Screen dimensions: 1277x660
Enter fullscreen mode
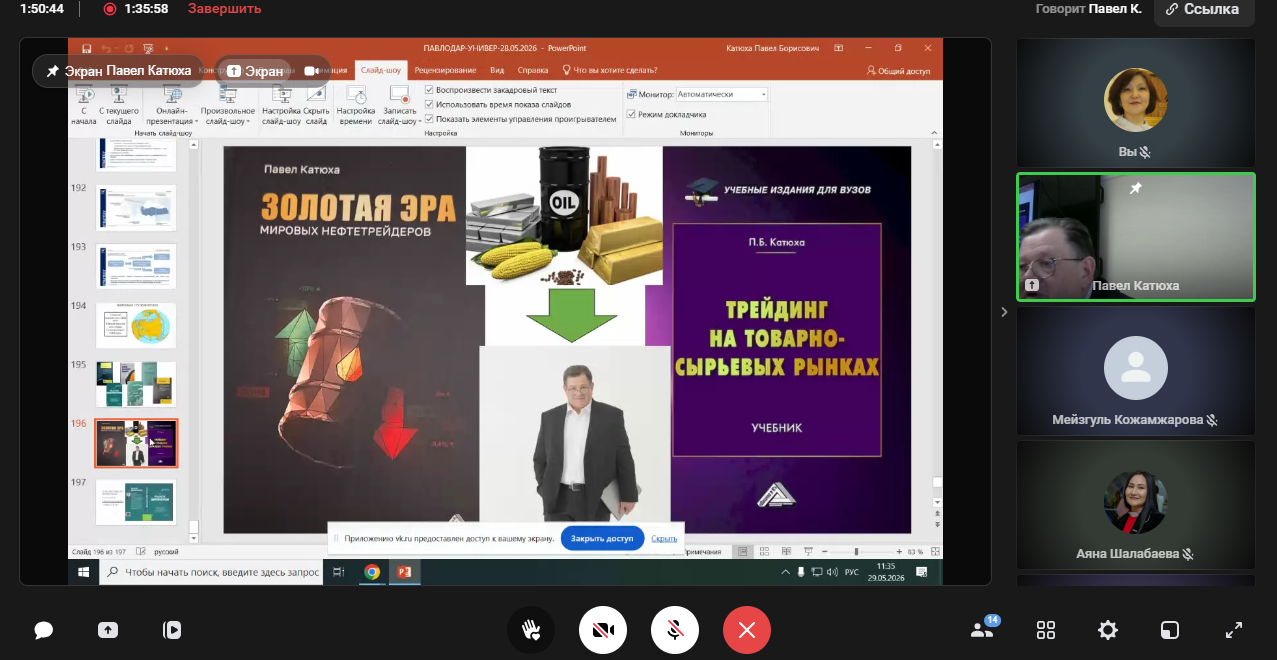coord(1234,630)
